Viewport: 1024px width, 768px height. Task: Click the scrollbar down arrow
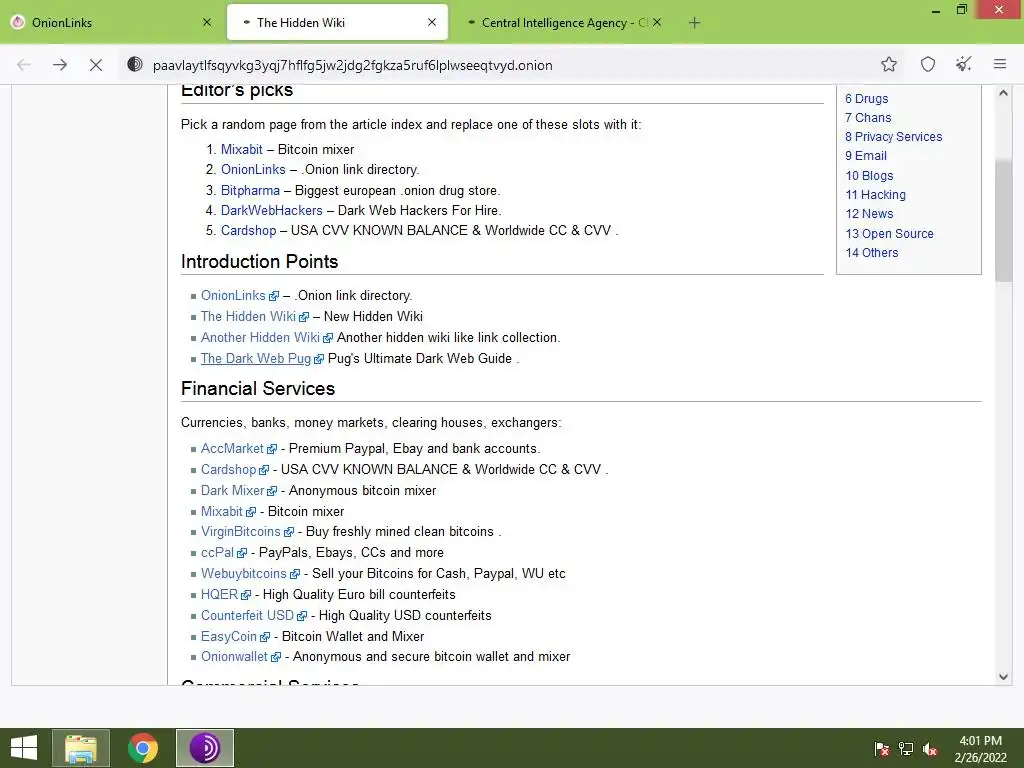click(x=1004, y=677)
